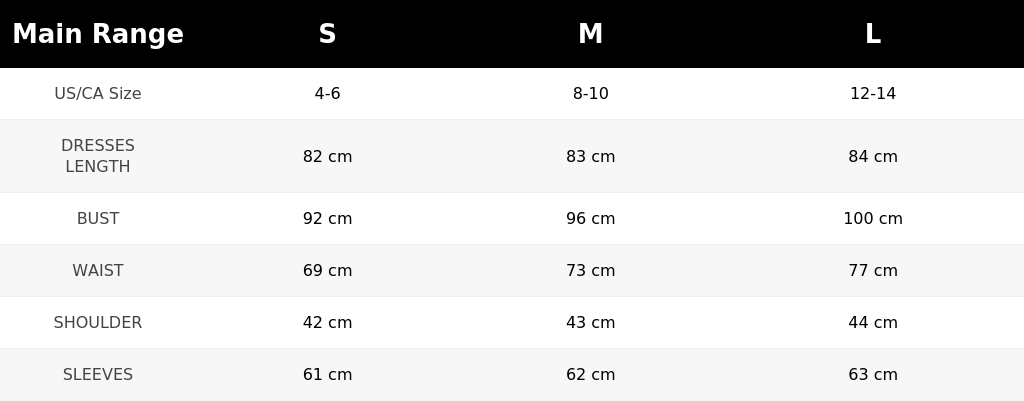
Task: Click the 82 cm dress length cell
Action: pos(327,157)
